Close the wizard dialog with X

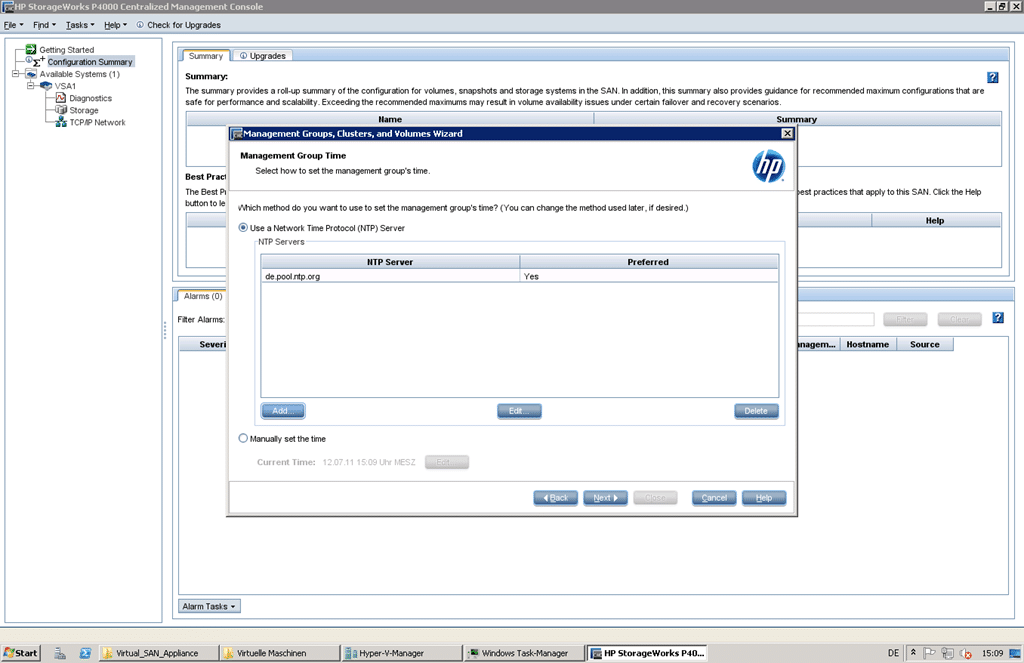[788, 133]
